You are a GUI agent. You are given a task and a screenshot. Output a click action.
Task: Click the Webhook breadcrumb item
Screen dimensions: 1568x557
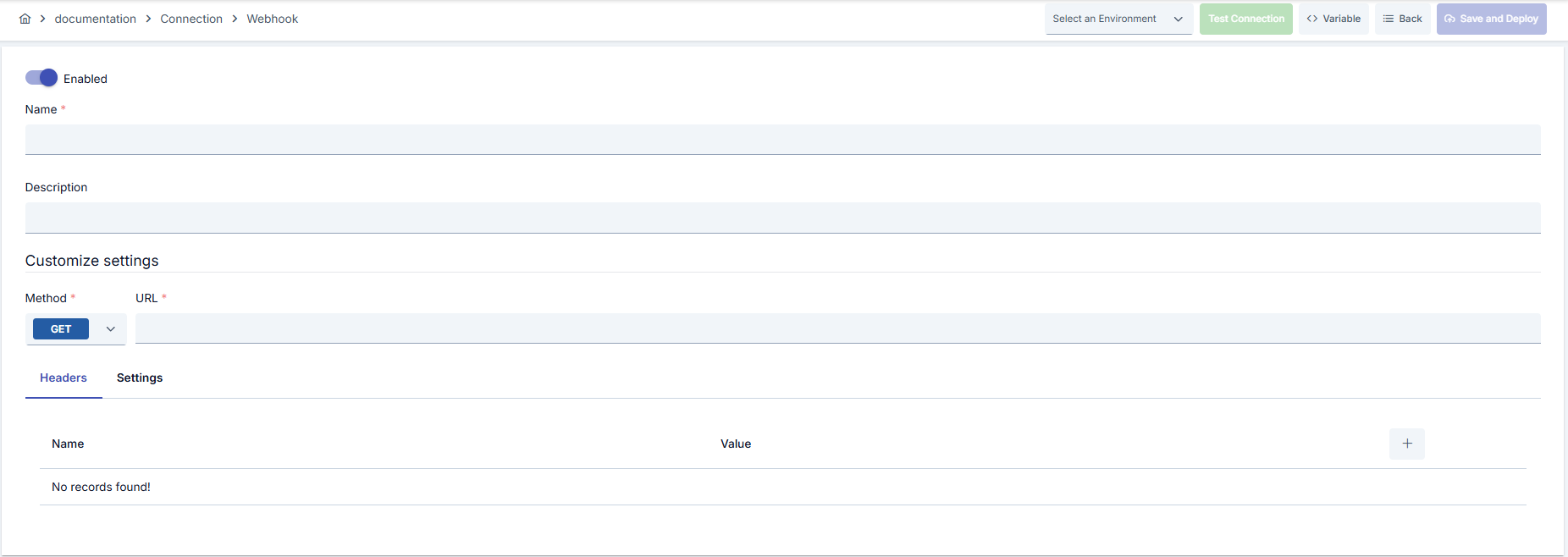click(x=272, y=19)
